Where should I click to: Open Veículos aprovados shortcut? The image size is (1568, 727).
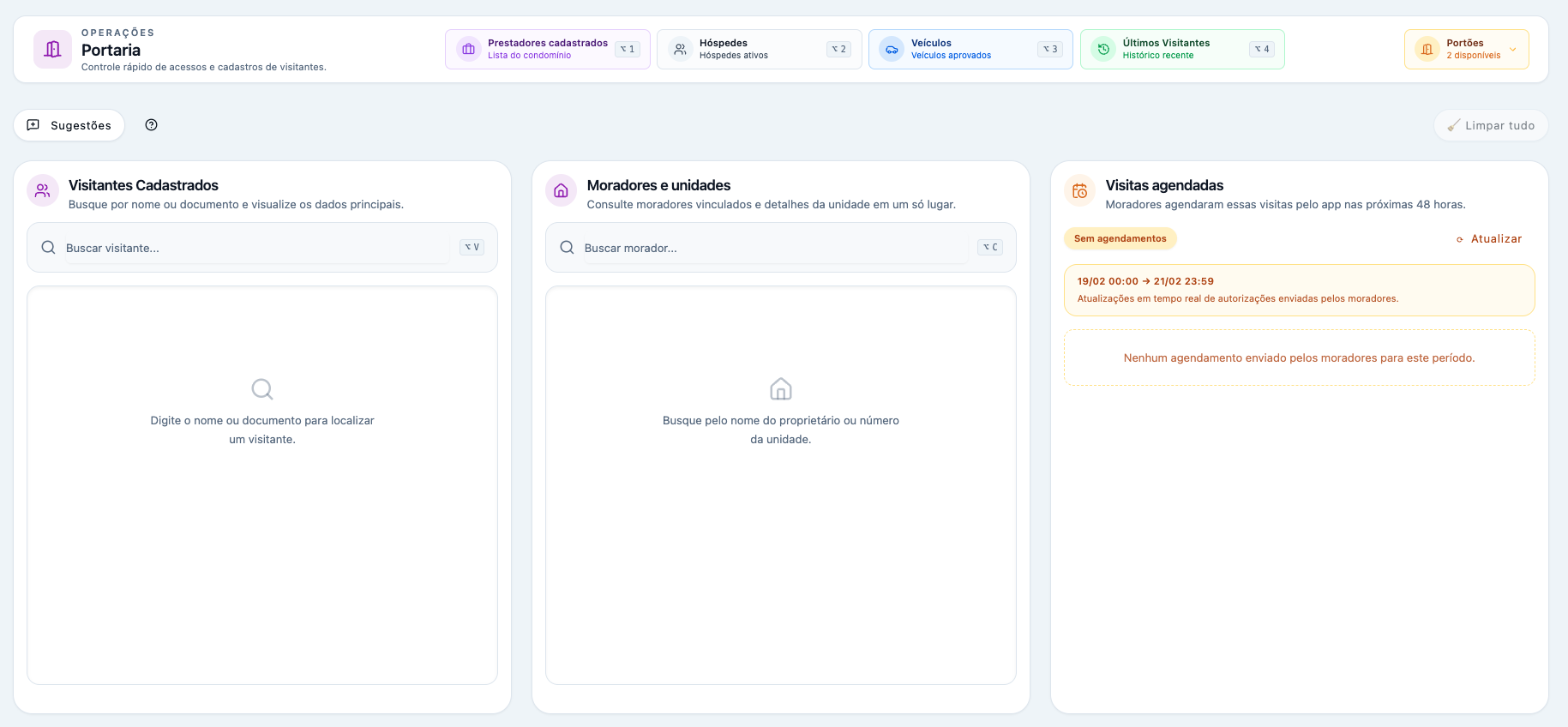pos(970,50)
